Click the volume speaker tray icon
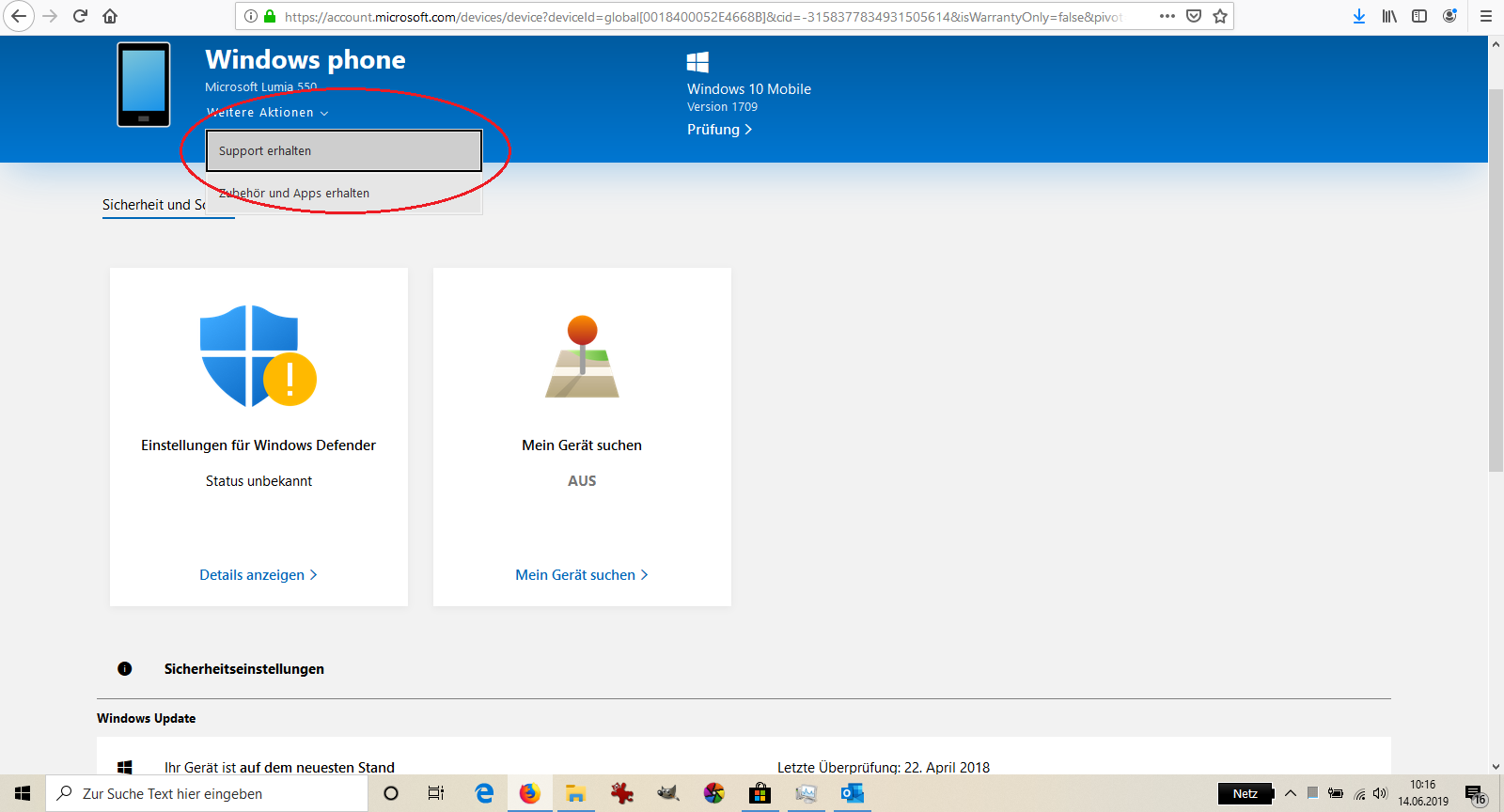The height and width of the screenshot is (812, 1504). coord(1380,793)
